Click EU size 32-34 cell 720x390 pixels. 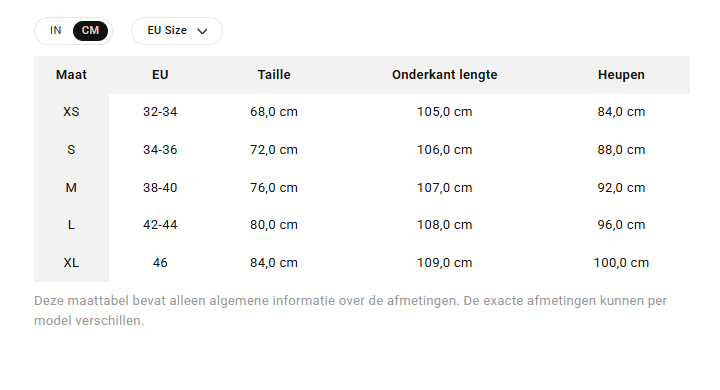point(160,112)
